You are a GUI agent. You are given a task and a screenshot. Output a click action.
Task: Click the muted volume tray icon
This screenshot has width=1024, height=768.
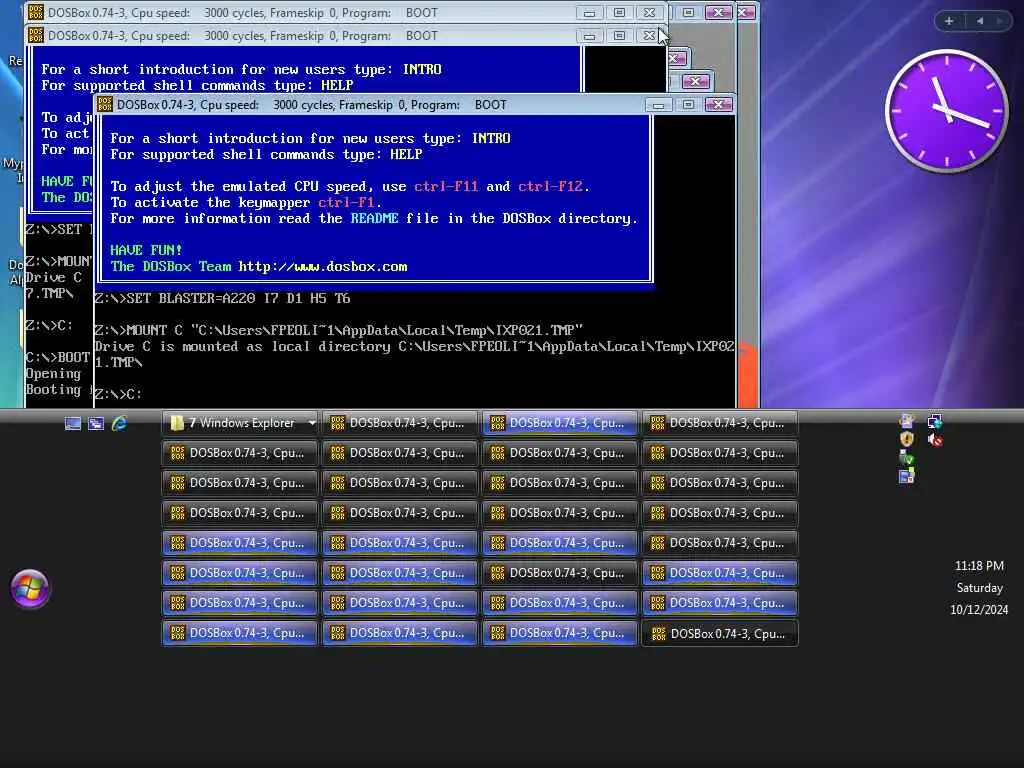(x=935, y=440)
